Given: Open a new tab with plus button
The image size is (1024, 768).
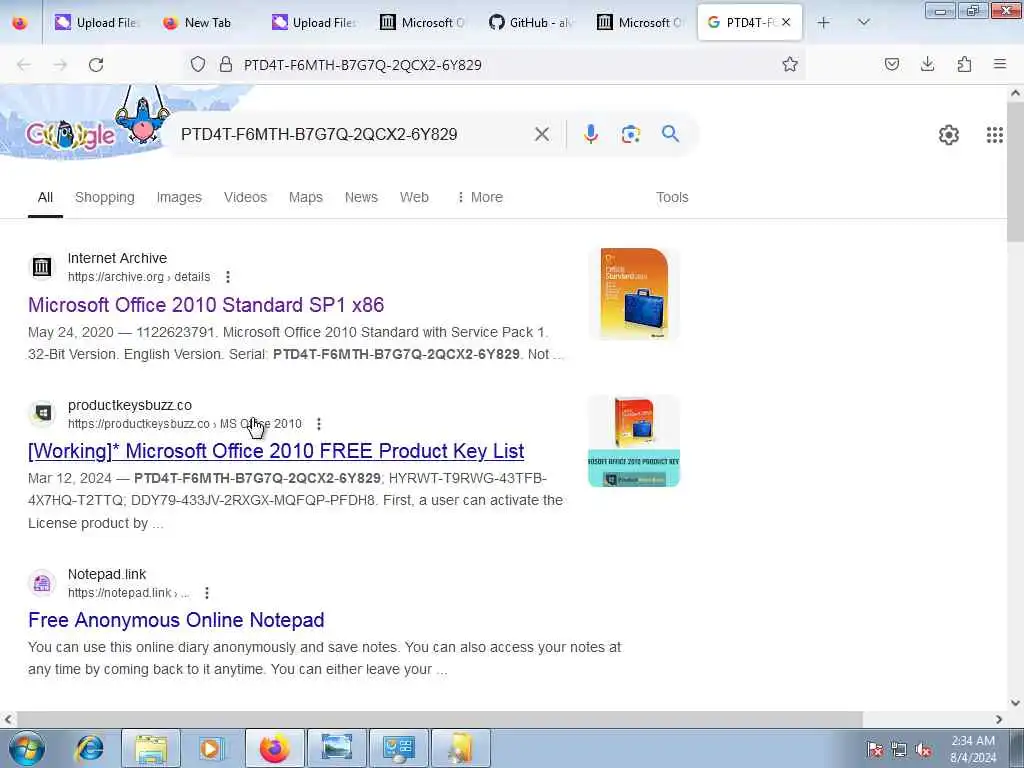Looking at the screenshot, I should coord(824,22).
